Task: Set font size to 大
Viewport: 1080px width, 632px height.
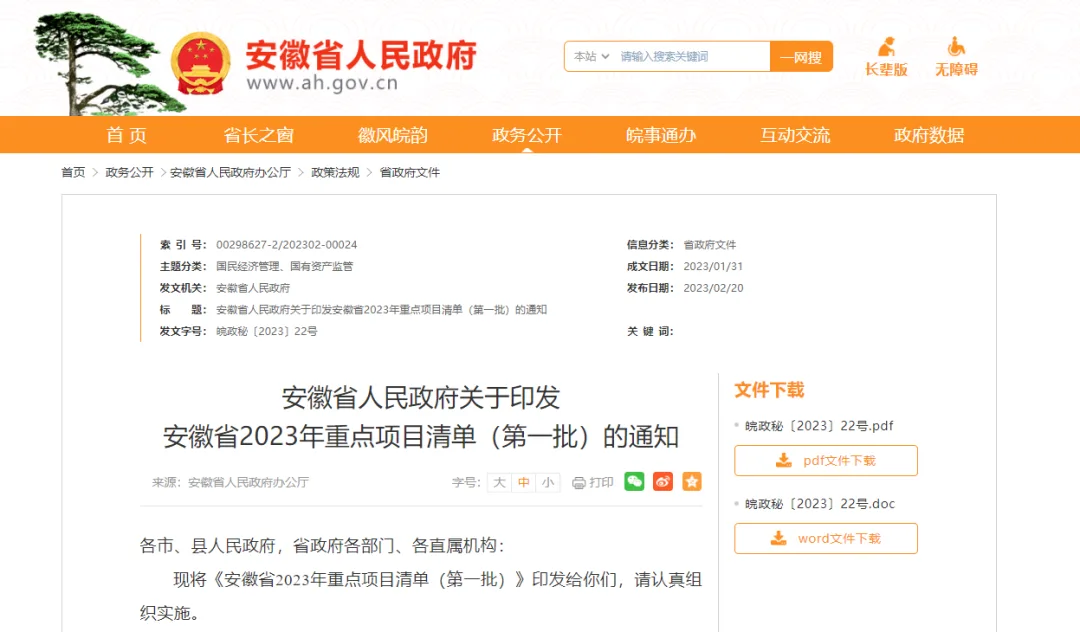Action: (499, 483)
